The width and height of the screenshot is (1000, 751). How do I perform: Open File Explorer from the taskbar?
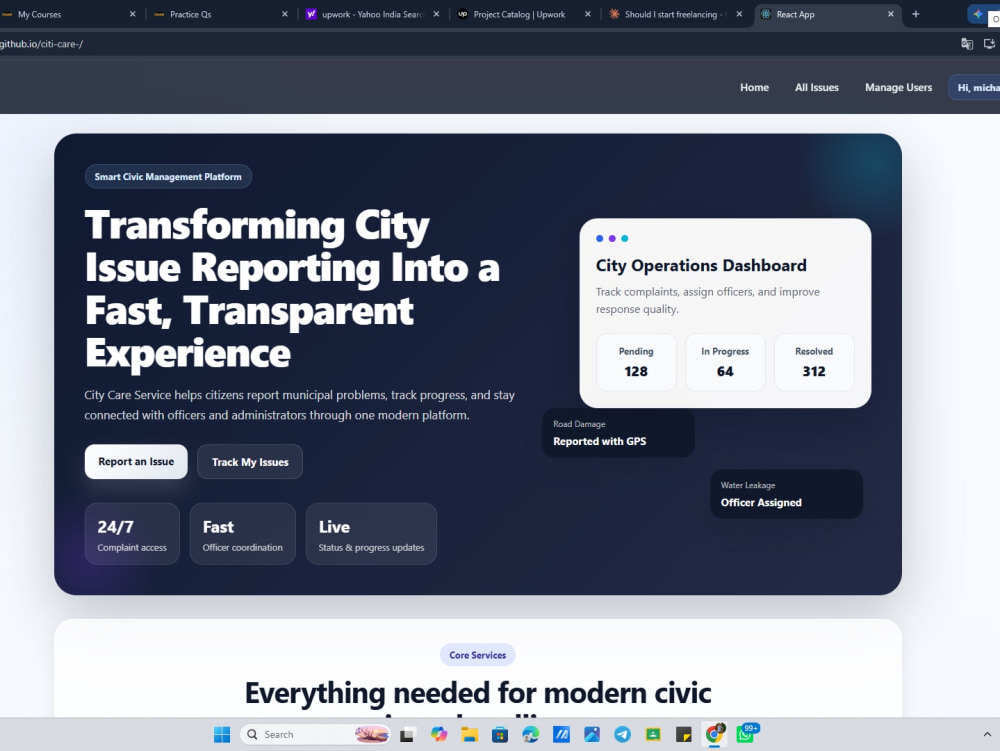point(469,734)
